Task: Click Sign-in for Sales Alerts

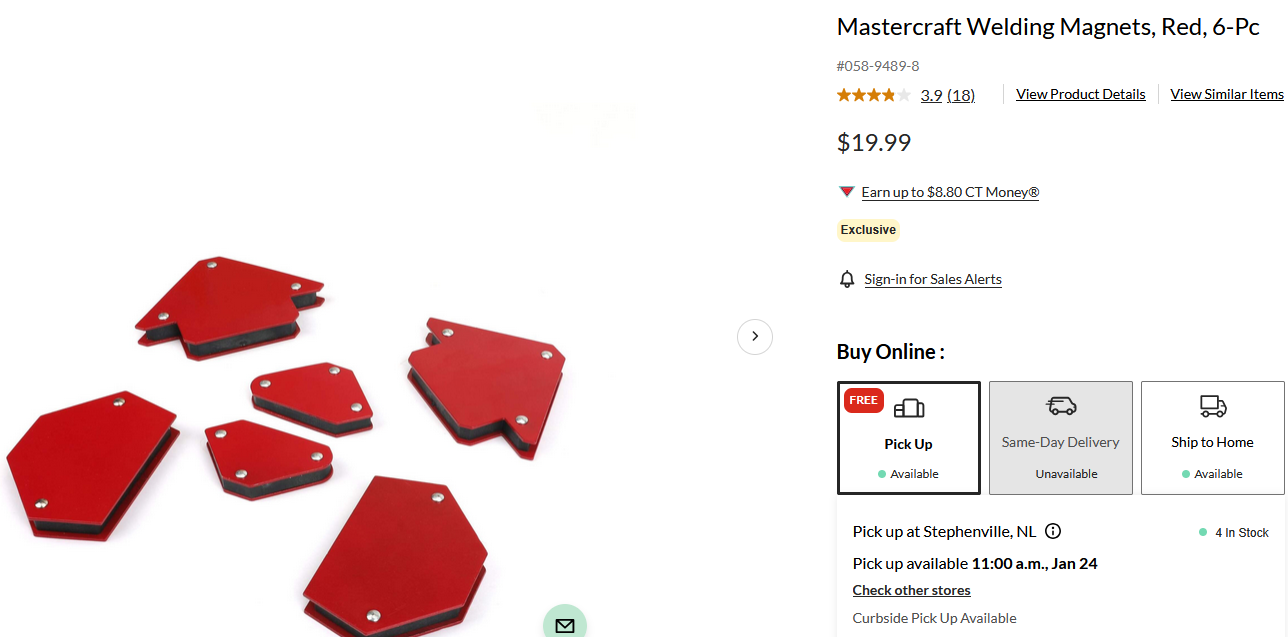Action: 933,279
